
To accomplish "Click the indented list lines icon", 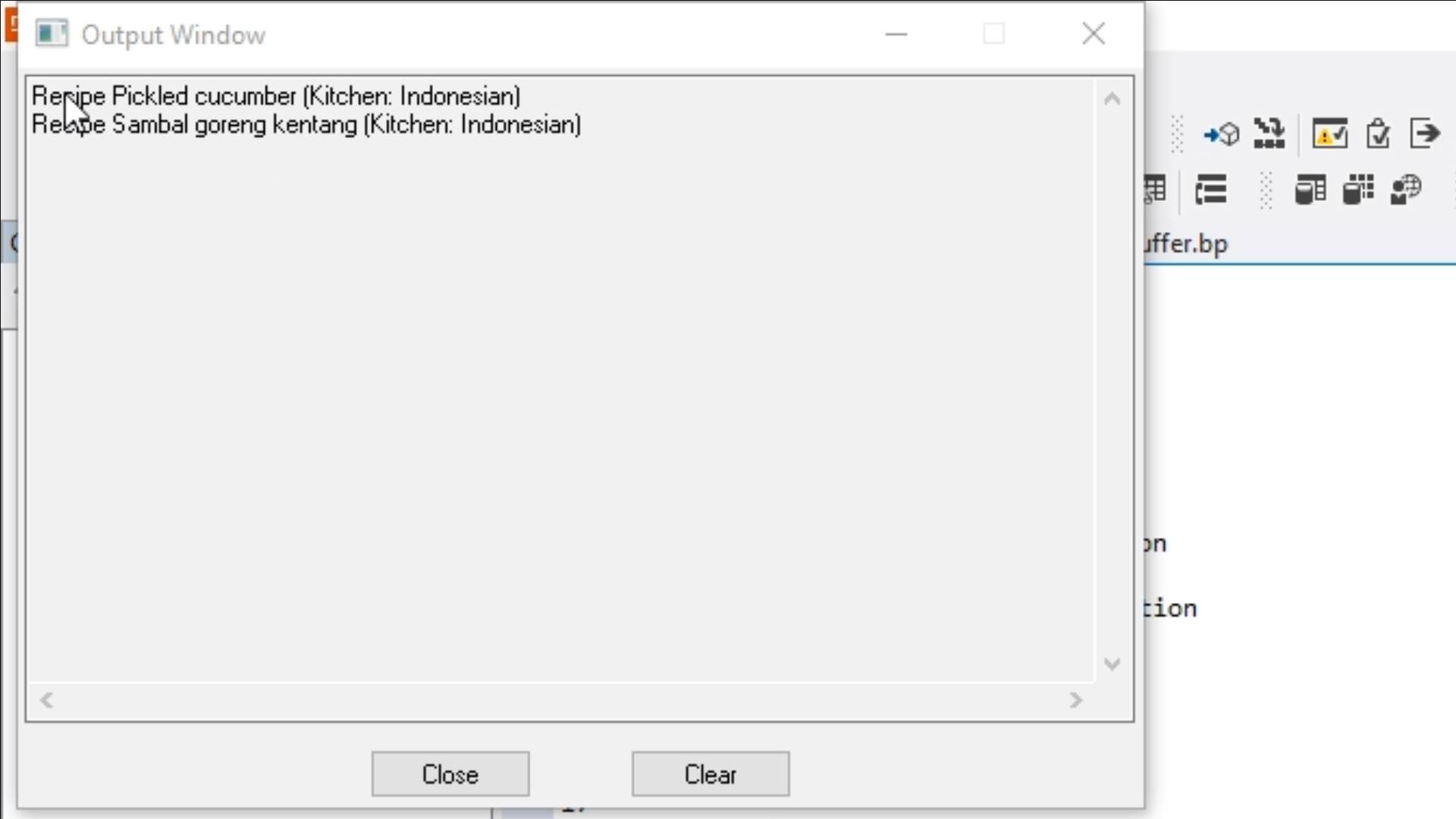I will 1211,189.
